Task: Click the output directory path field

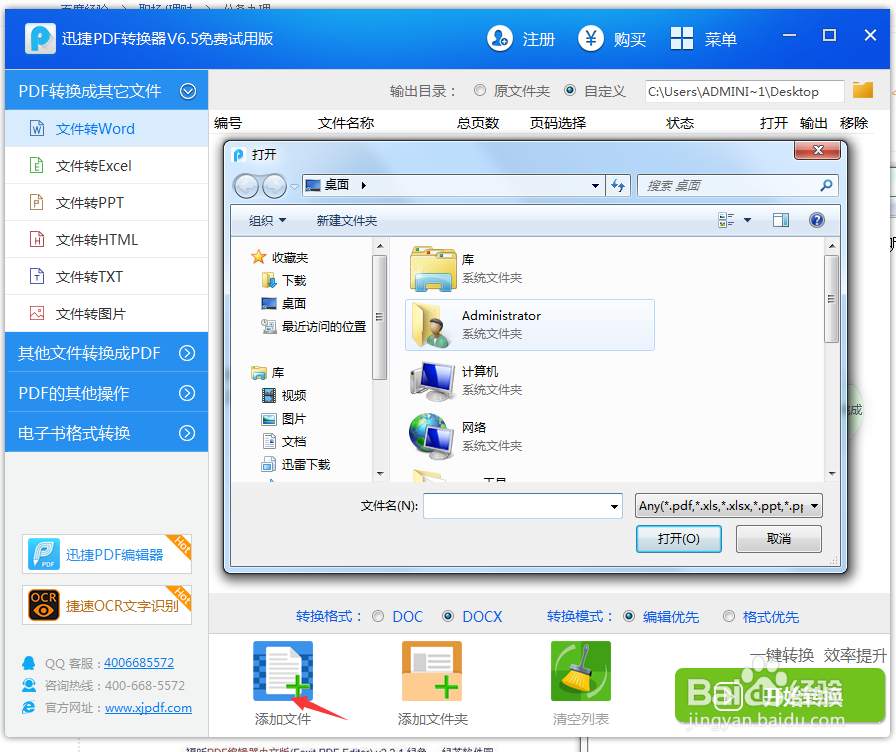Action: [744, 91]
